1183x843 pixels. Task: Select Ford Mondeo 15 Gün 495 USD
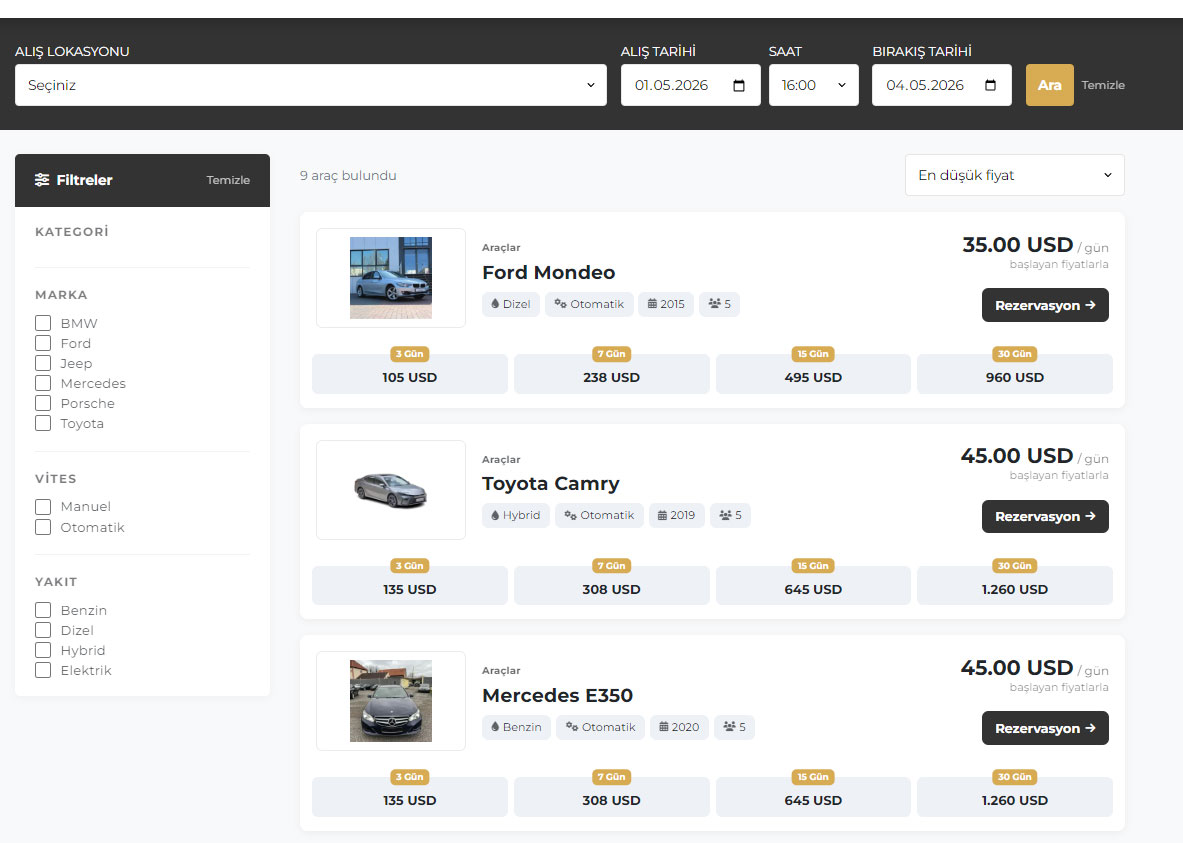[x=813, y=374]
